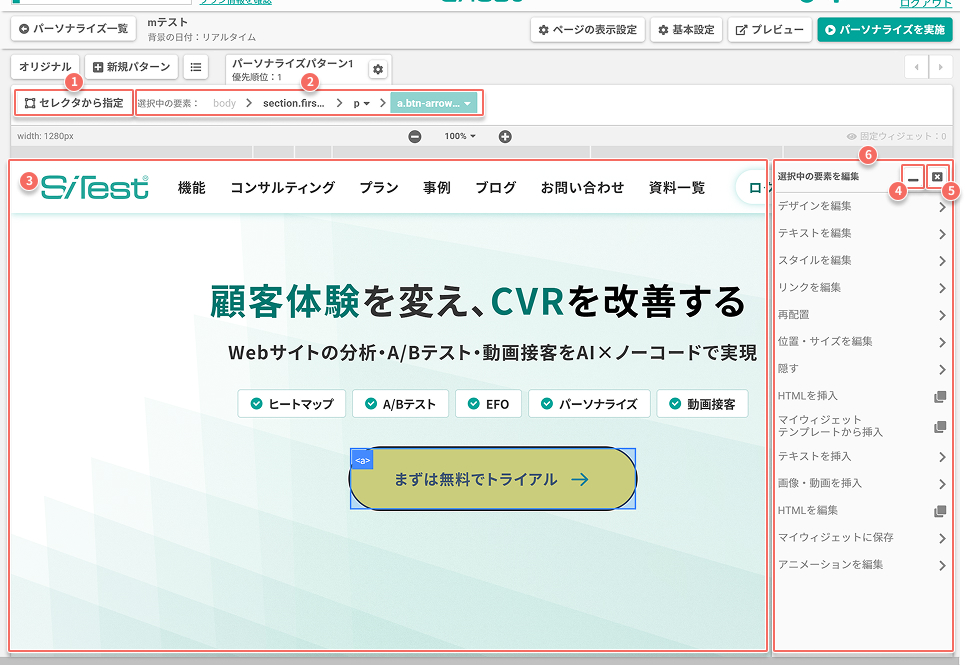The image size is (965, 665).
Task: Expand 画像・動画を挿入
Action: (862, 484)
